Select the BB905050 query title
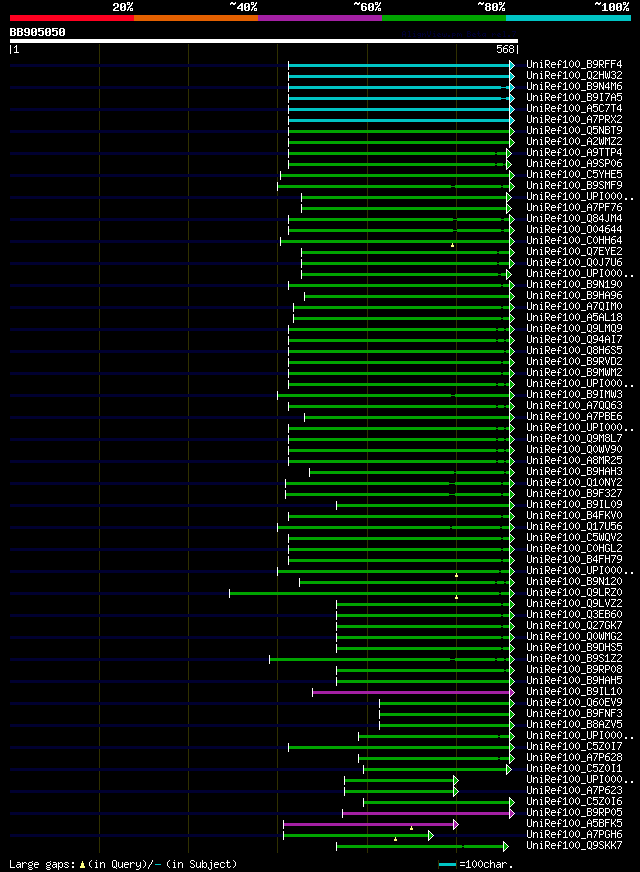Viewport: 640px width, 872px height. [x=37, y=32]
